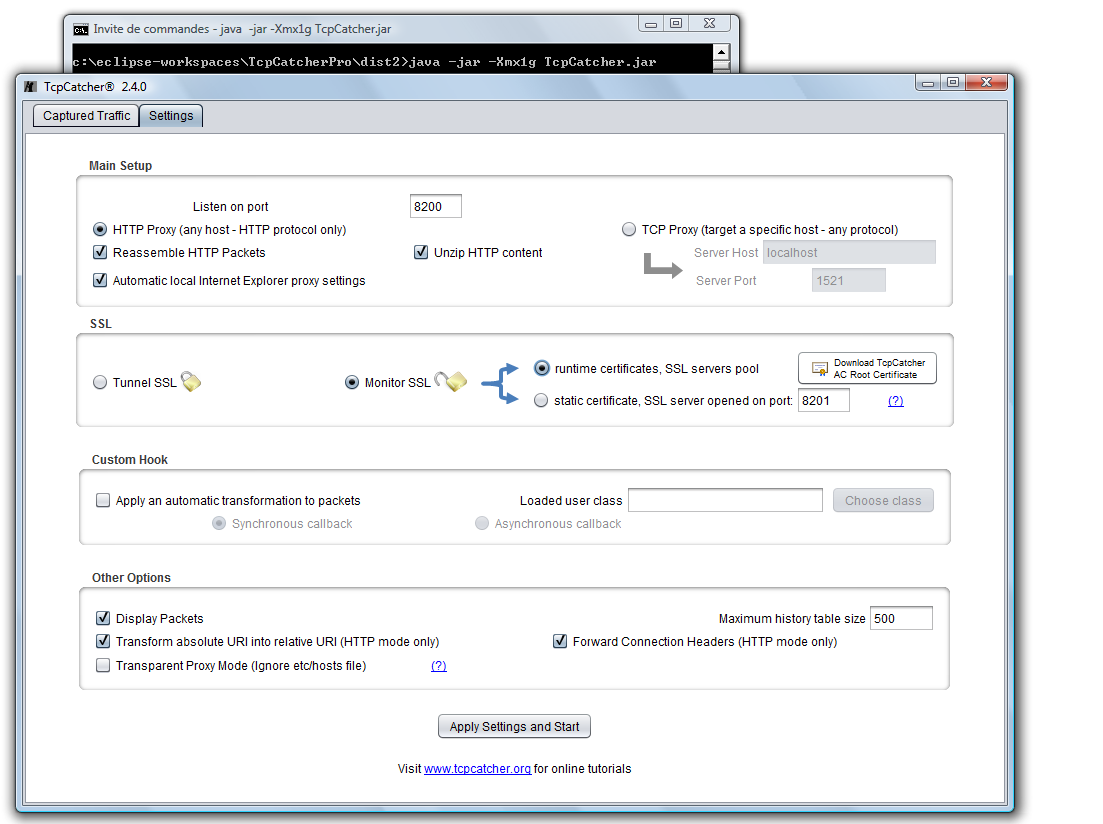Select Tunnel SSL radio button
The width and height of the screenshot is (1103, 824).
[x=100, y=382]
